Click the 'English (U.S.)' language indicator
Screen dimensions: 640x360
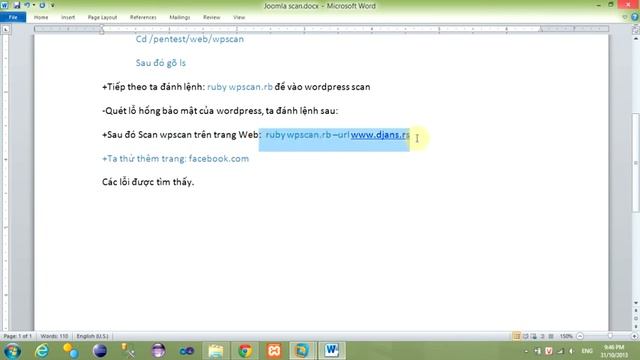[x=93, y=336]
